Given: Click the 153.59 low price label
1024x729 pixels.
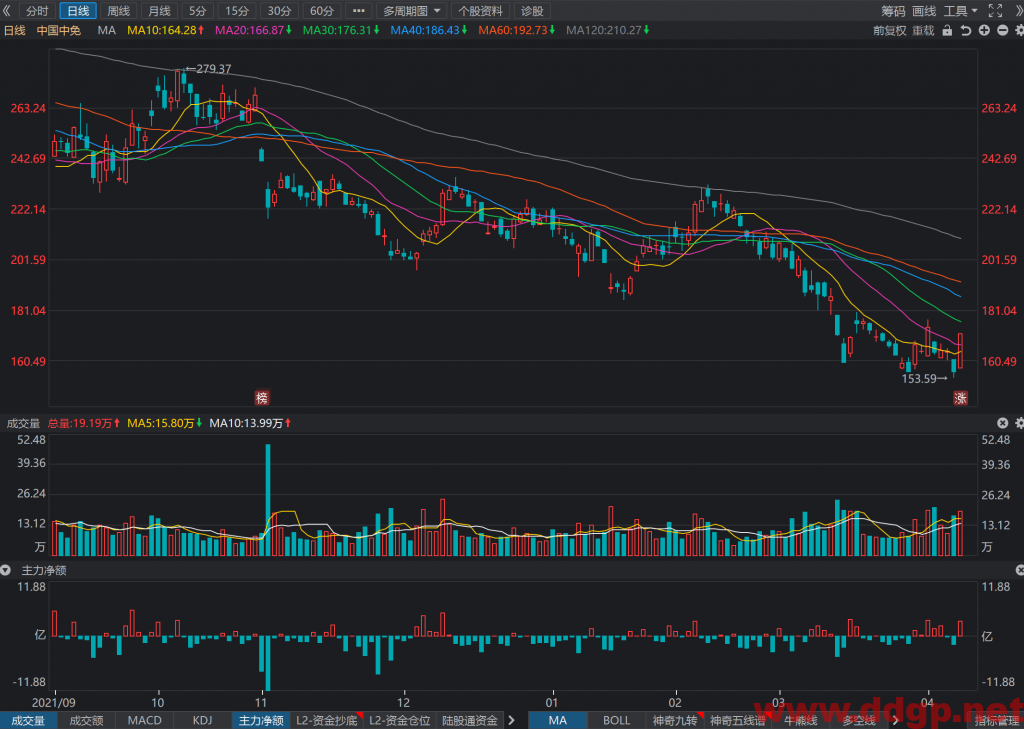Looking at the screenshot, I should click(920, 378).
